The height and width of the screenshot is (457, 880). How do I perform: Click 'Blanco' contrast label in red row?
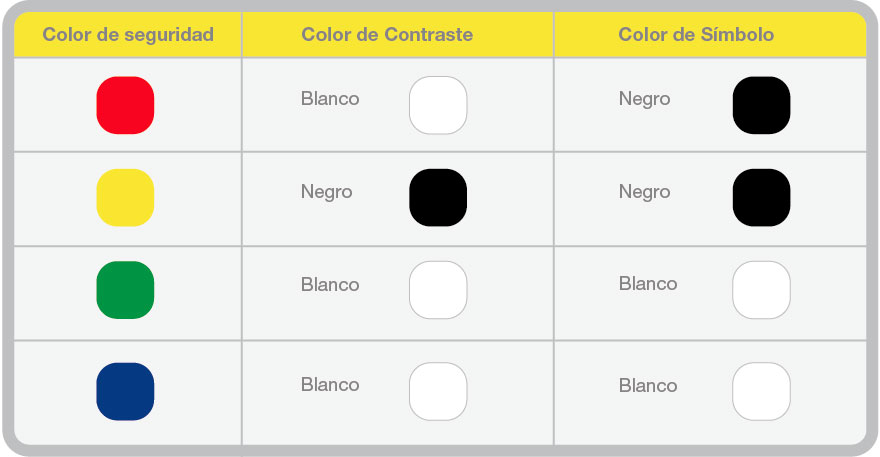(x=330, y=99)
